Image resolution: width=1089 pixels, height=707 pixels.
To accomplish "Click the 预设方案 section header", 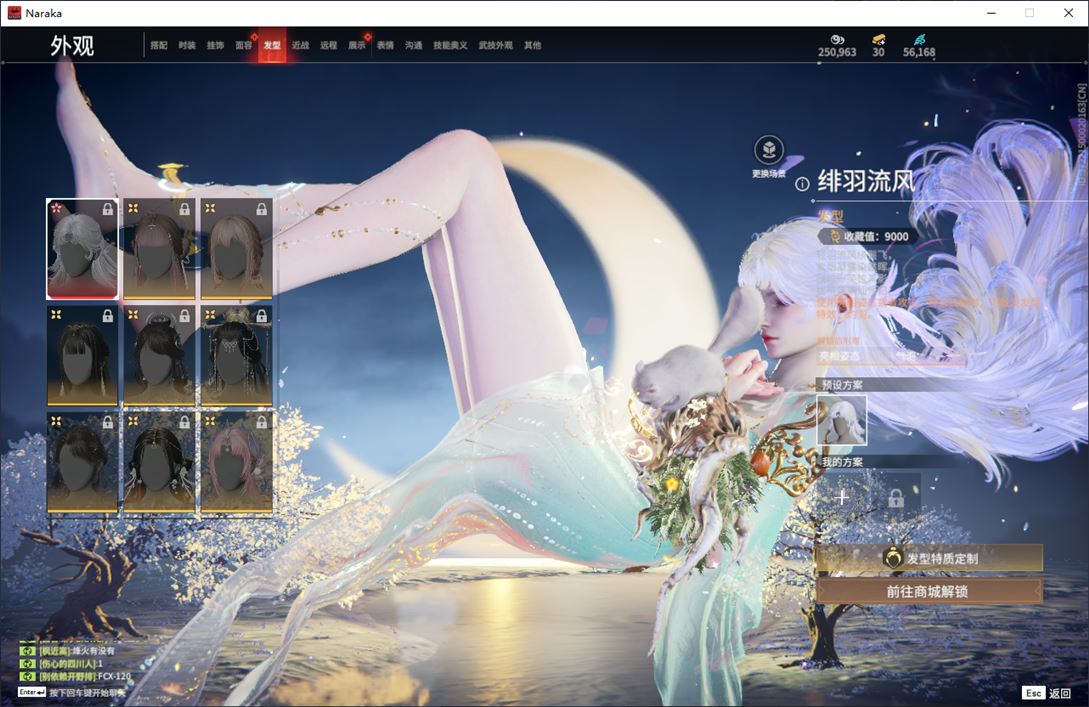I will click(842, 385).
